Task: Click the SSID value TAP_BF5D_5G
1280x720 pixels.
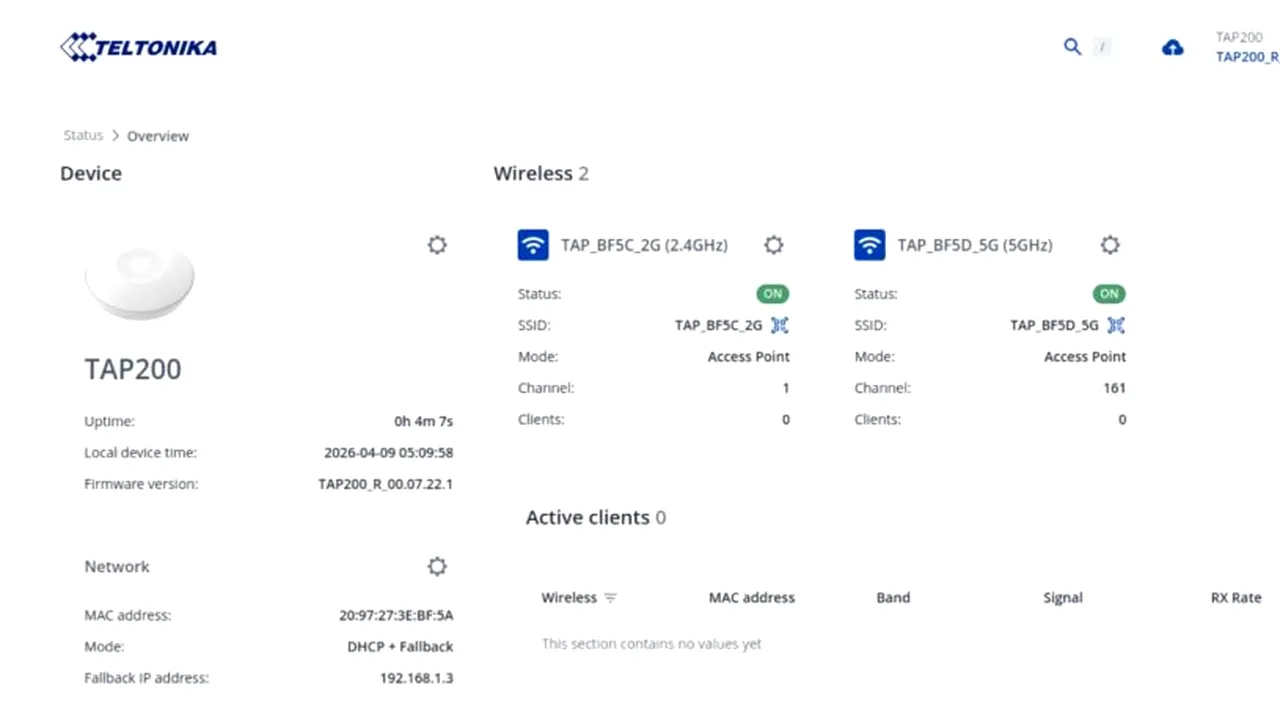Action: 1054,325
